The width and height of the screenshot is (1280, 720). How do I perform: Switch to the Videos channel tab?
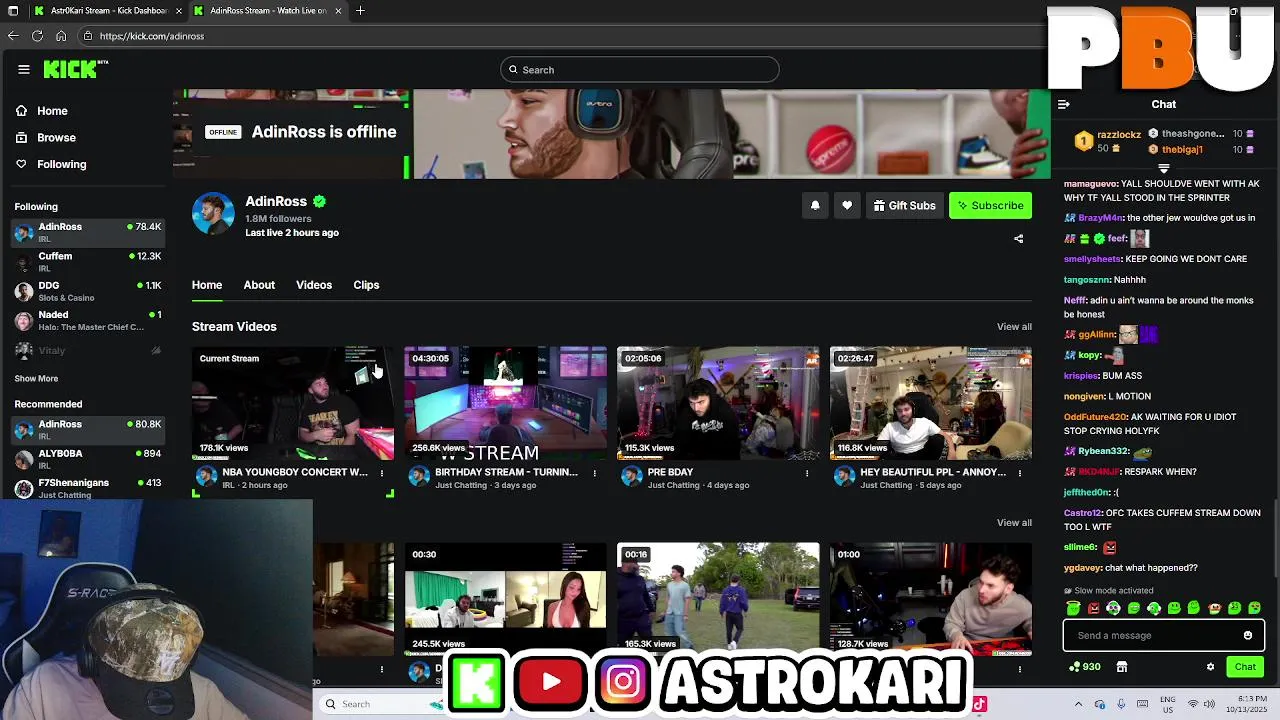[314, 285]
